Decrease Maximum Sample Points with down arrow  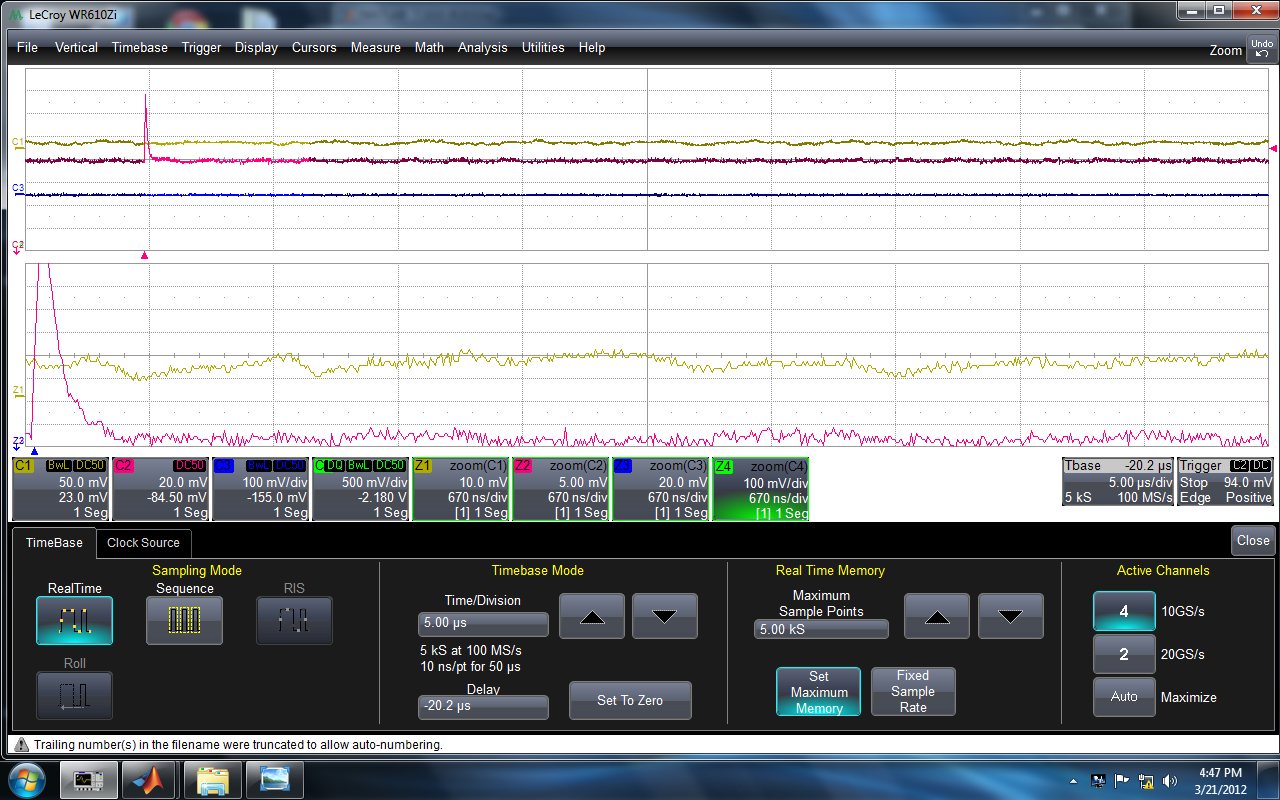point(1011,616)
